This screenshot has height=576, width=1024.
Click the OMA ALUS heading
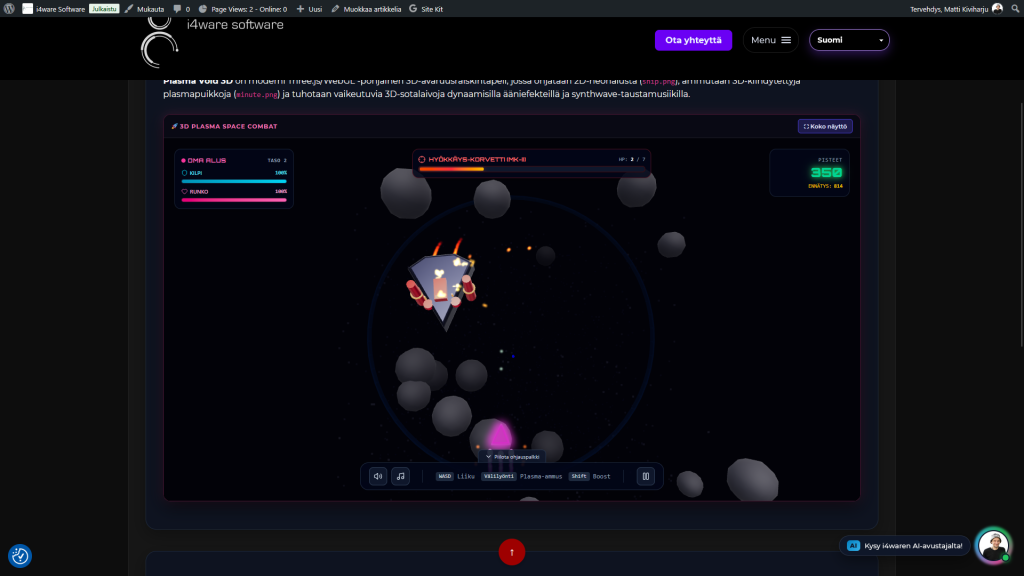pos(206,160)
